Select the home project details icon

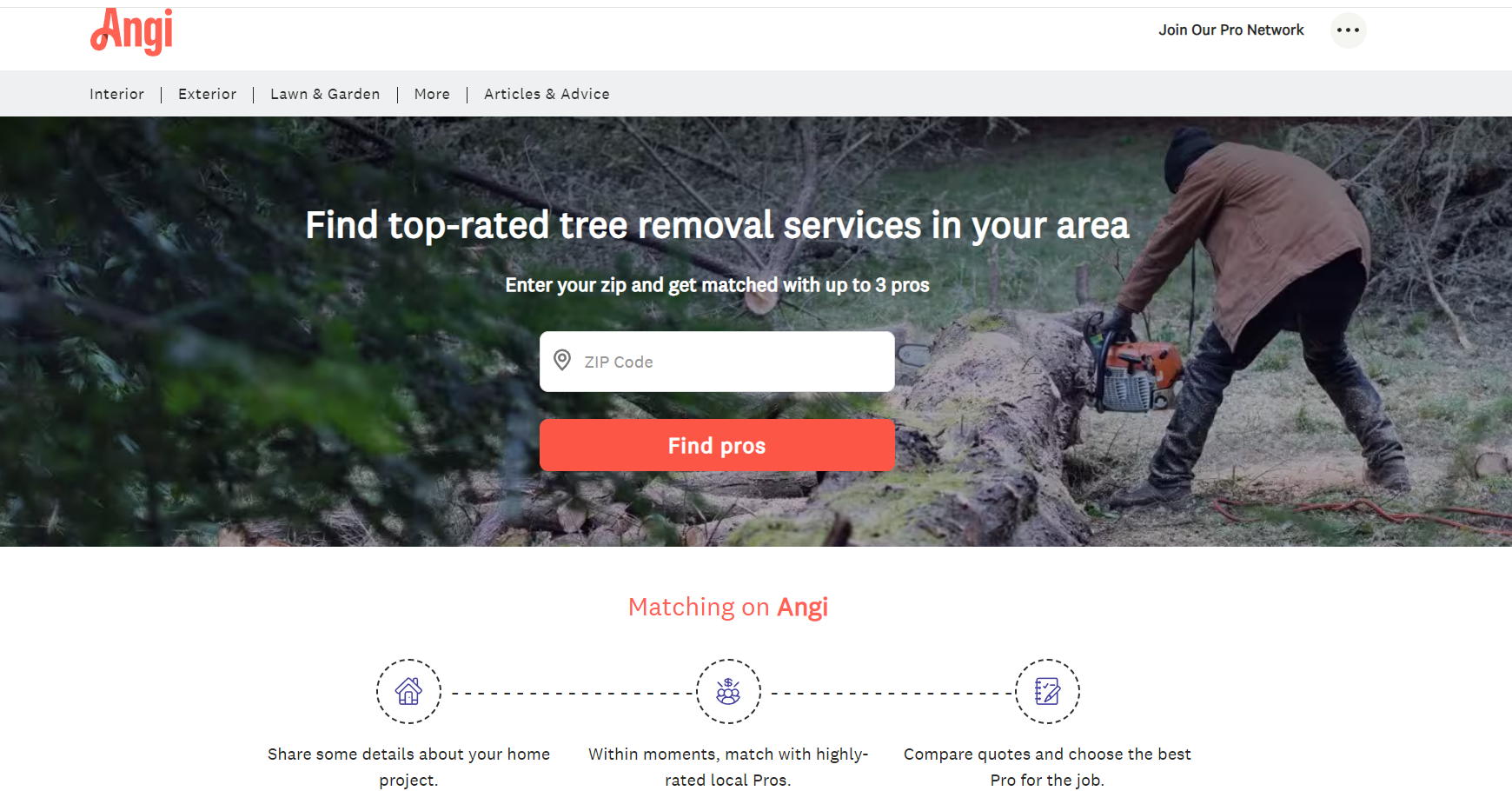click(408, 691)
